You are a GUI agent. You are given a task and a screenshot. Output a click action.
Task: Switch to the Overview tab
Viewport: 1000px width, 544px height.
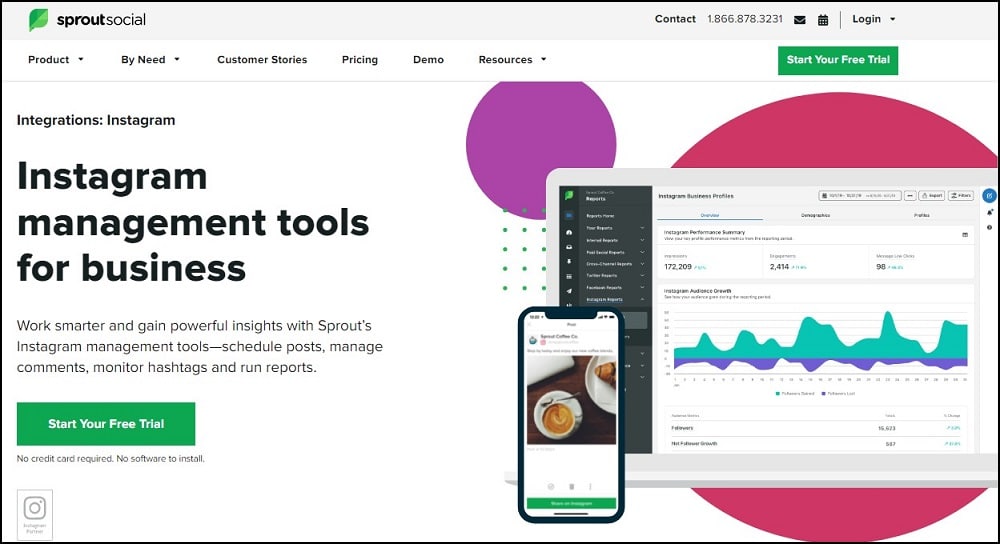(x=710, y=216)
